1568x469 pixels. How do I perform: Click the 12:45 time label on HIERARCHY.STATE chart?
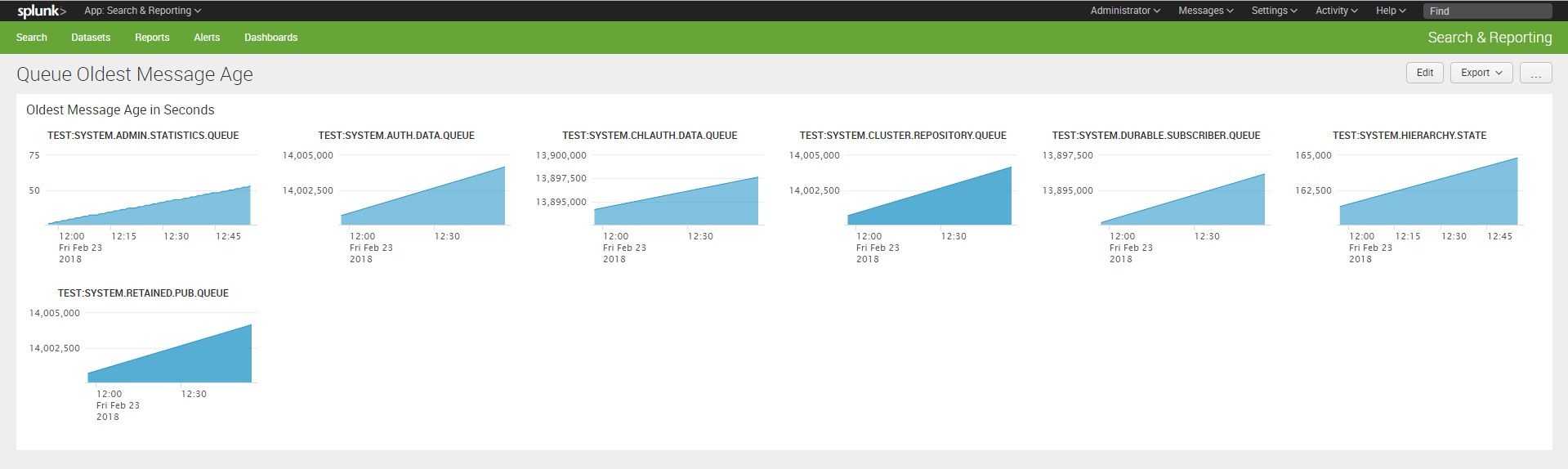click(x=1500, y=236)
